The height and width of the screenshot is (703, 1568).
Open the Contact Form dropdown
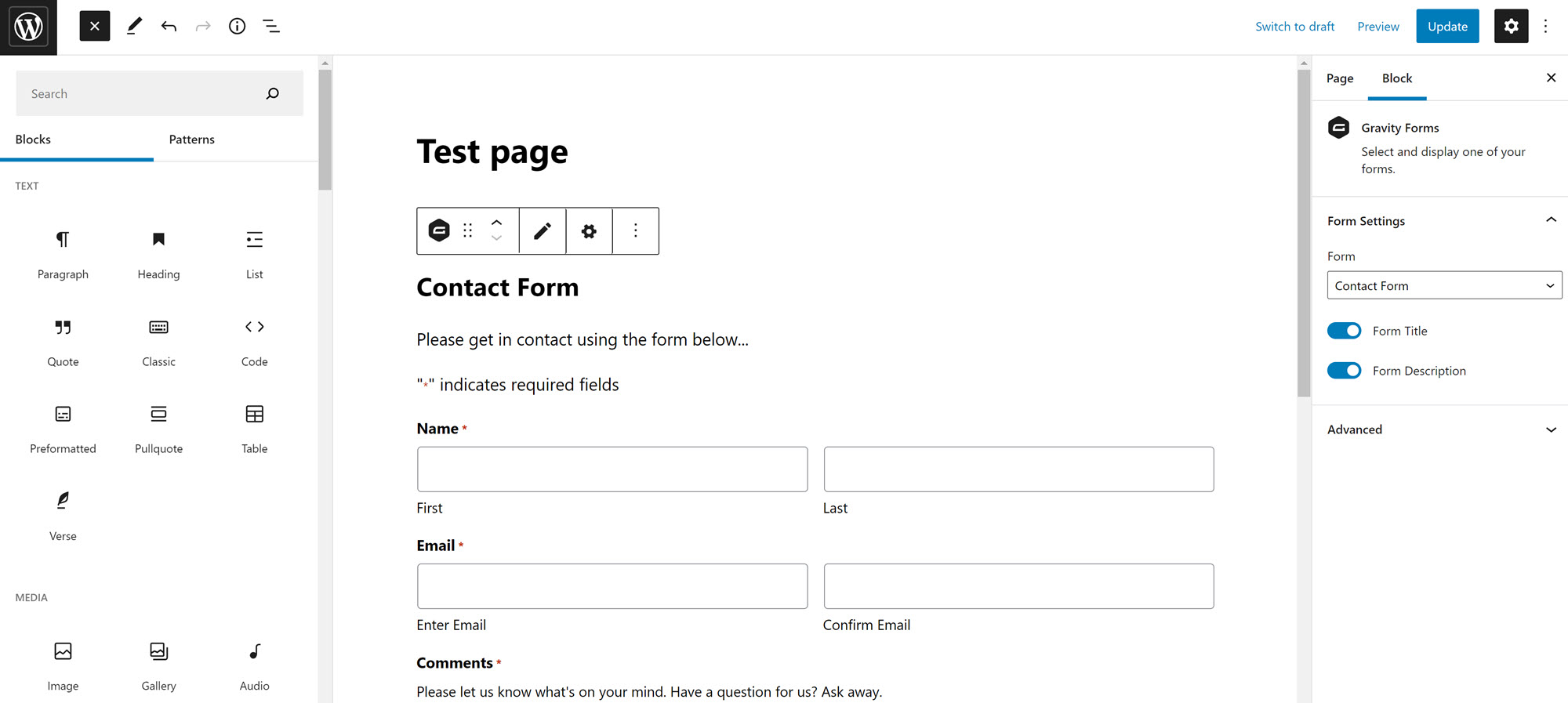(1444, 285)
